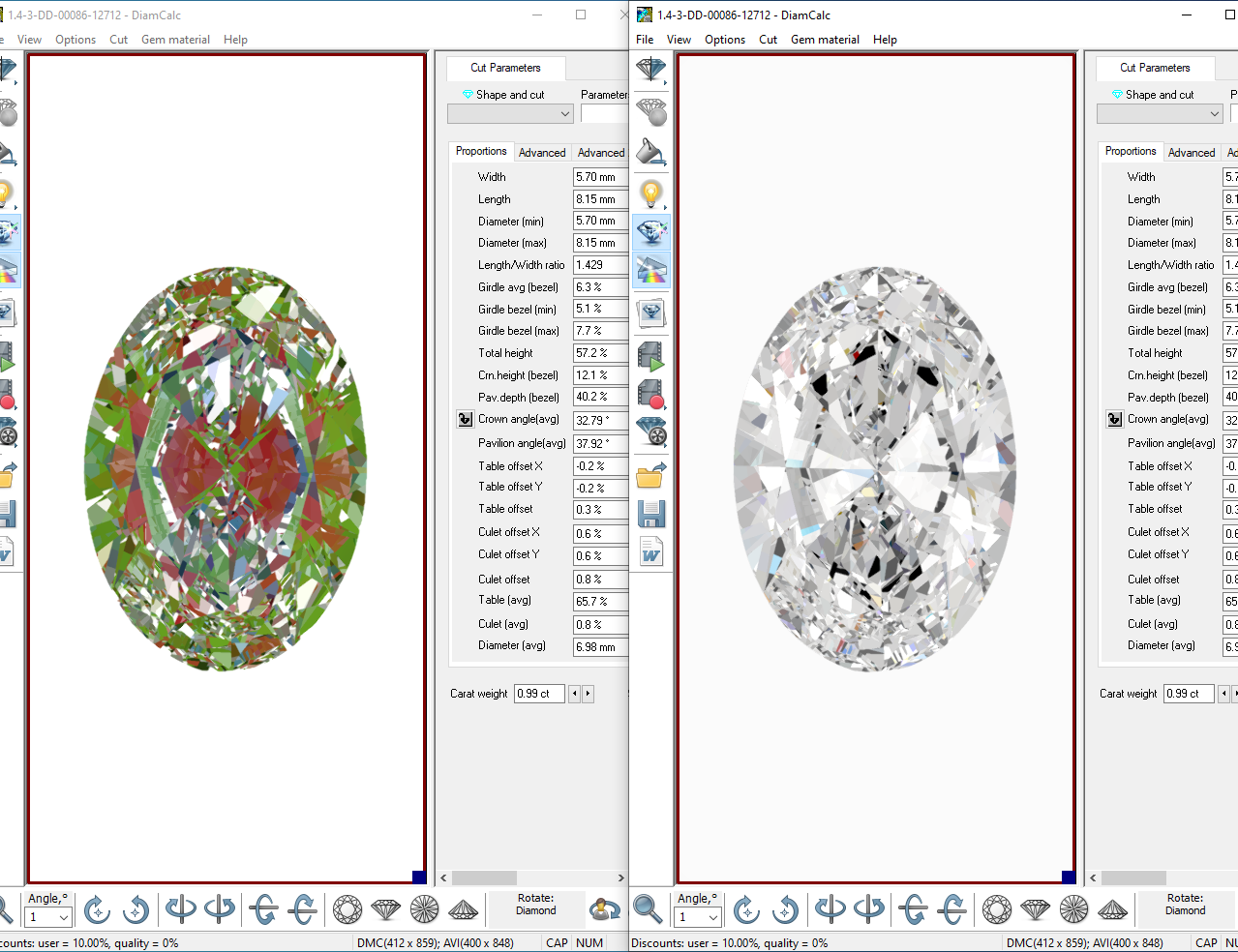Select Proportions tab in right window
The width and height of the screenshot is (1238, 952).
(1131, 151)
